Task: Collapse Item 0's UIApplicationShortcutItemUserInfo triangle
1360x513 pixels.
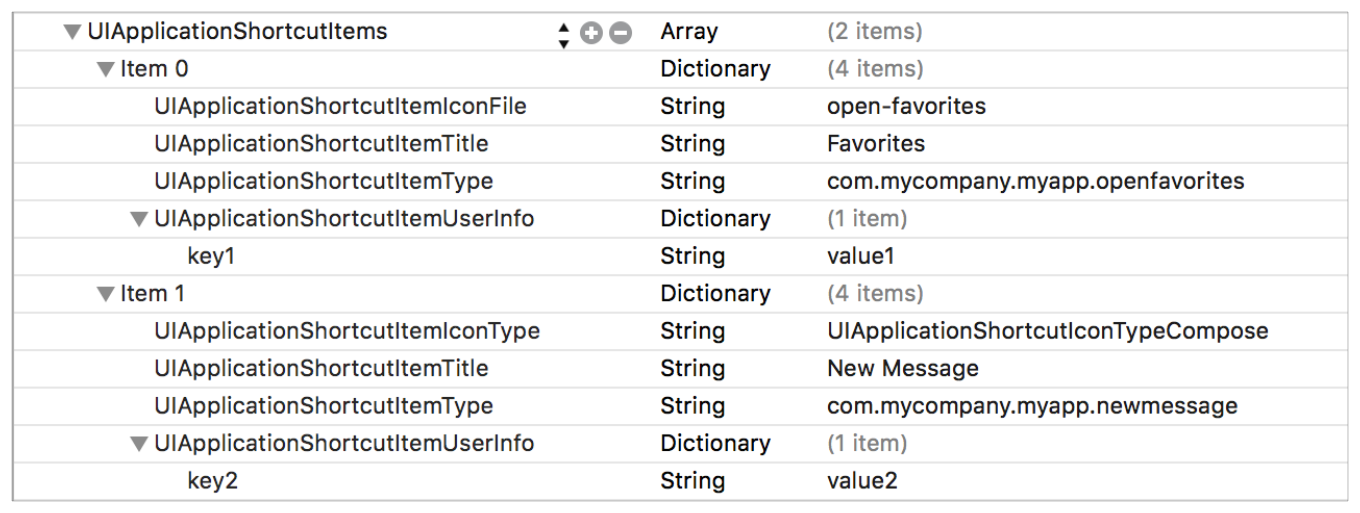Action: click(139, 220)
